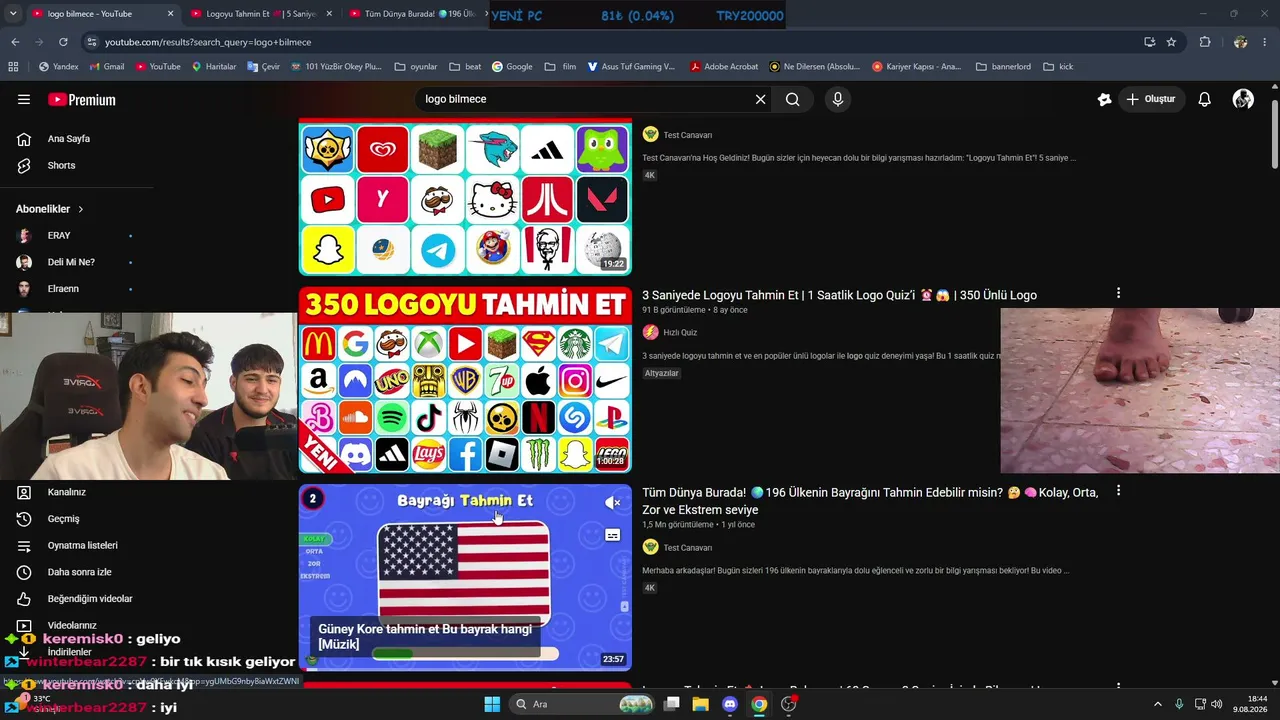Click the YouTube Premium logo
This screenshot has height=720, width=1280.
click(x=82, y=99)
